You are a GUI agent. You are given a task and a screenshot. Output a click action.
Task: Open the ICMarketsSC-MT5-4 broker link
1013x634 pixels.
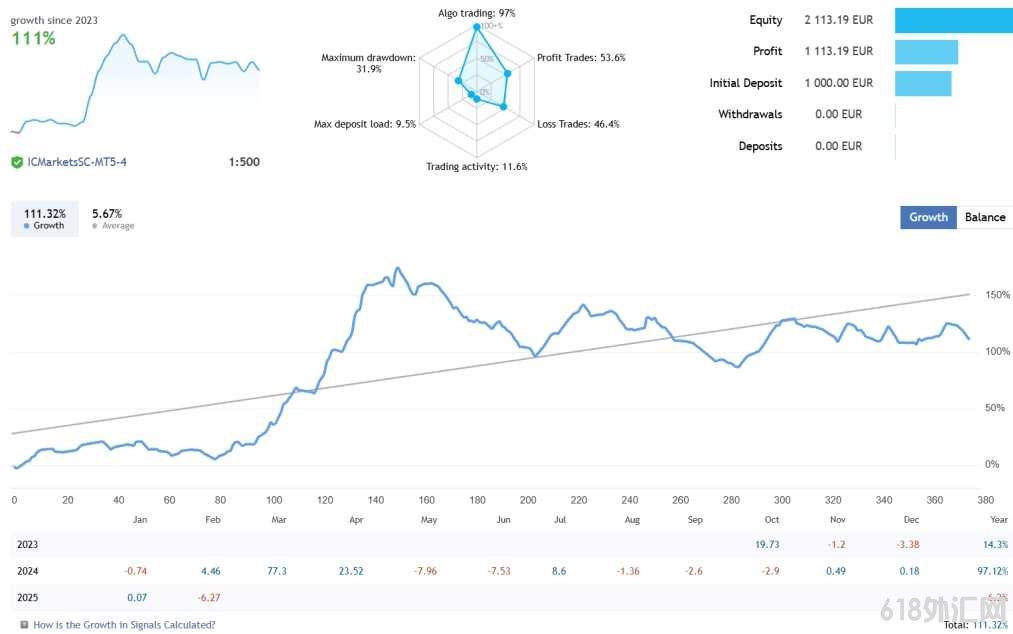pyautogui.click(x=77, y=162)
